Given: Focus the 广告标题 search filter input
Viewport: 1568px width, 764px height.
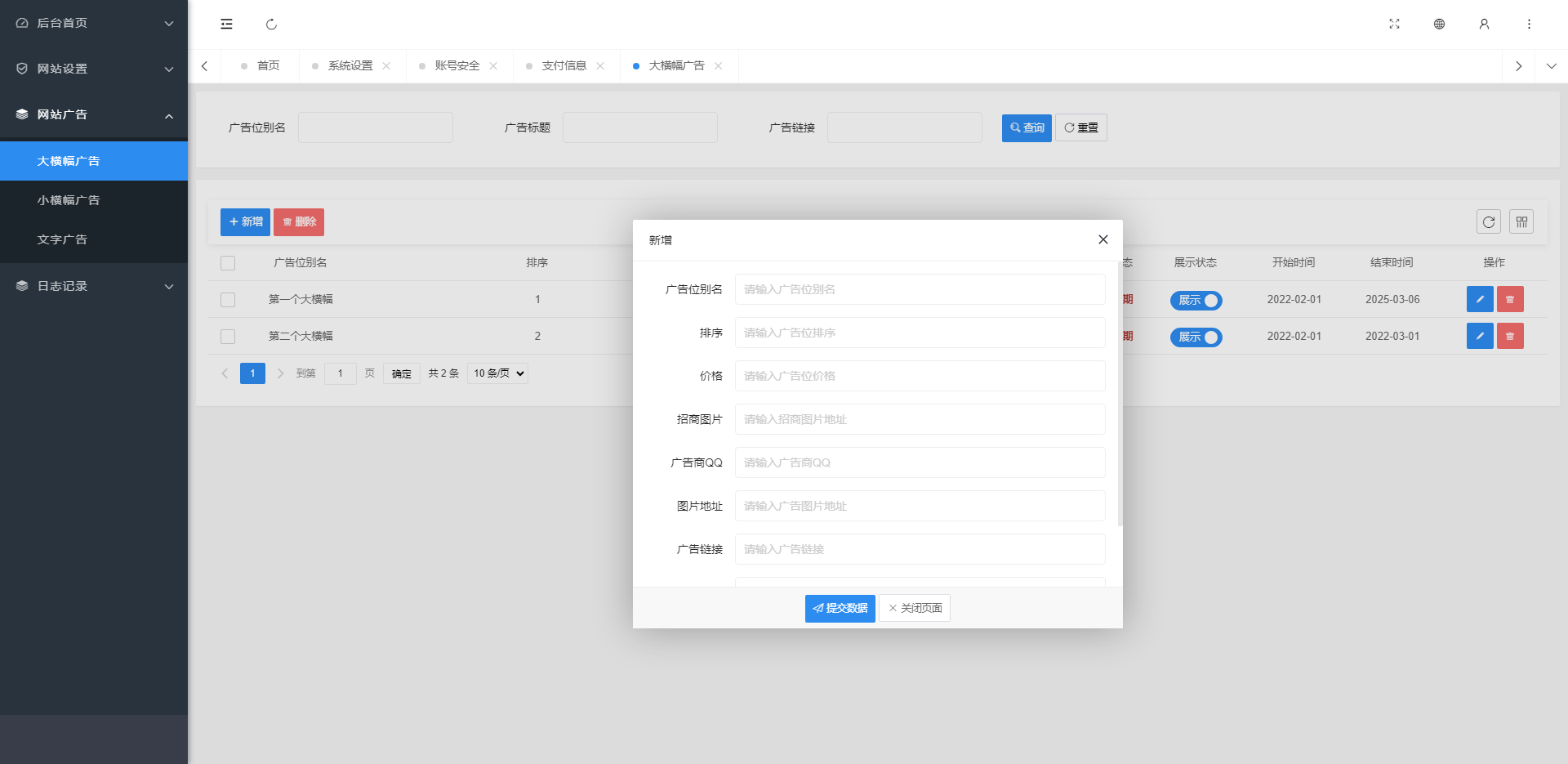Looking at the screenshot, I should [x=640, y=127].
